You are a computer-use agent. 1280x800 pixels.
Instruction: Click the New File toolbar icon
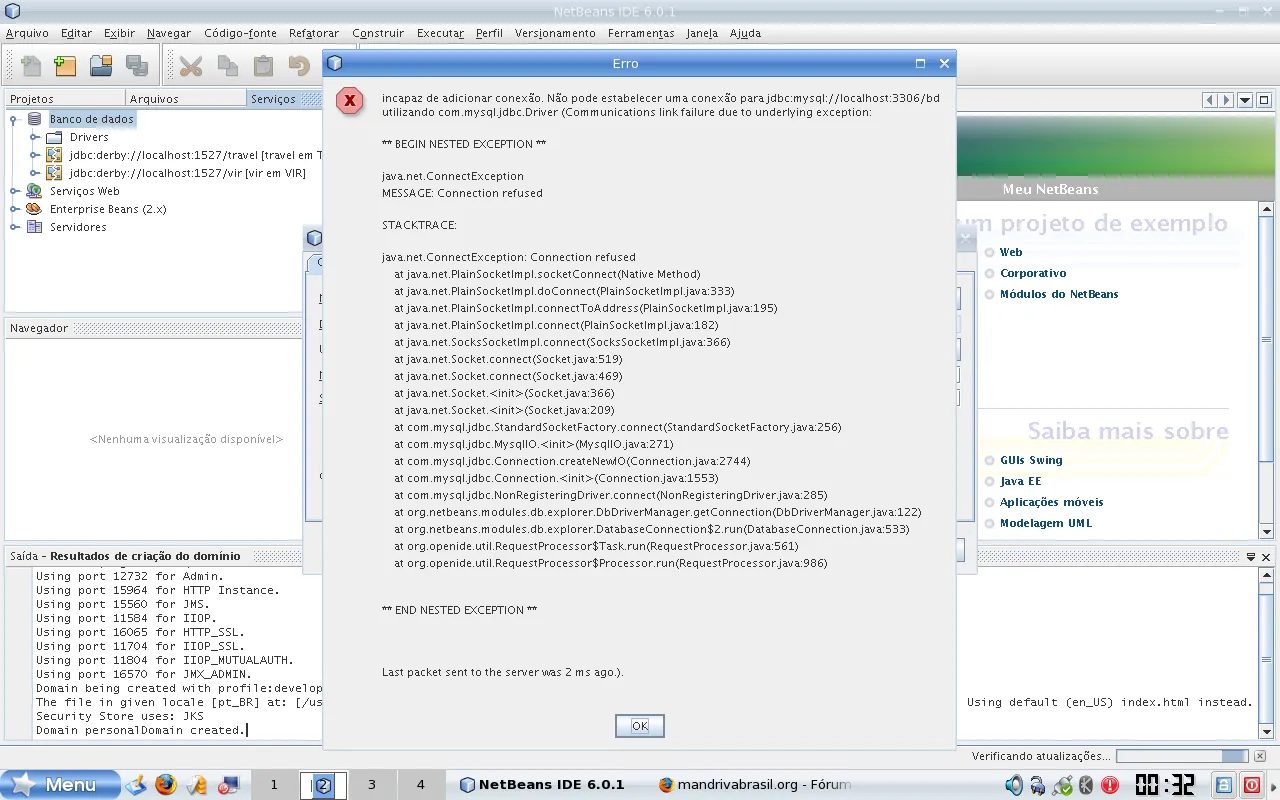[x=31, y=66]
